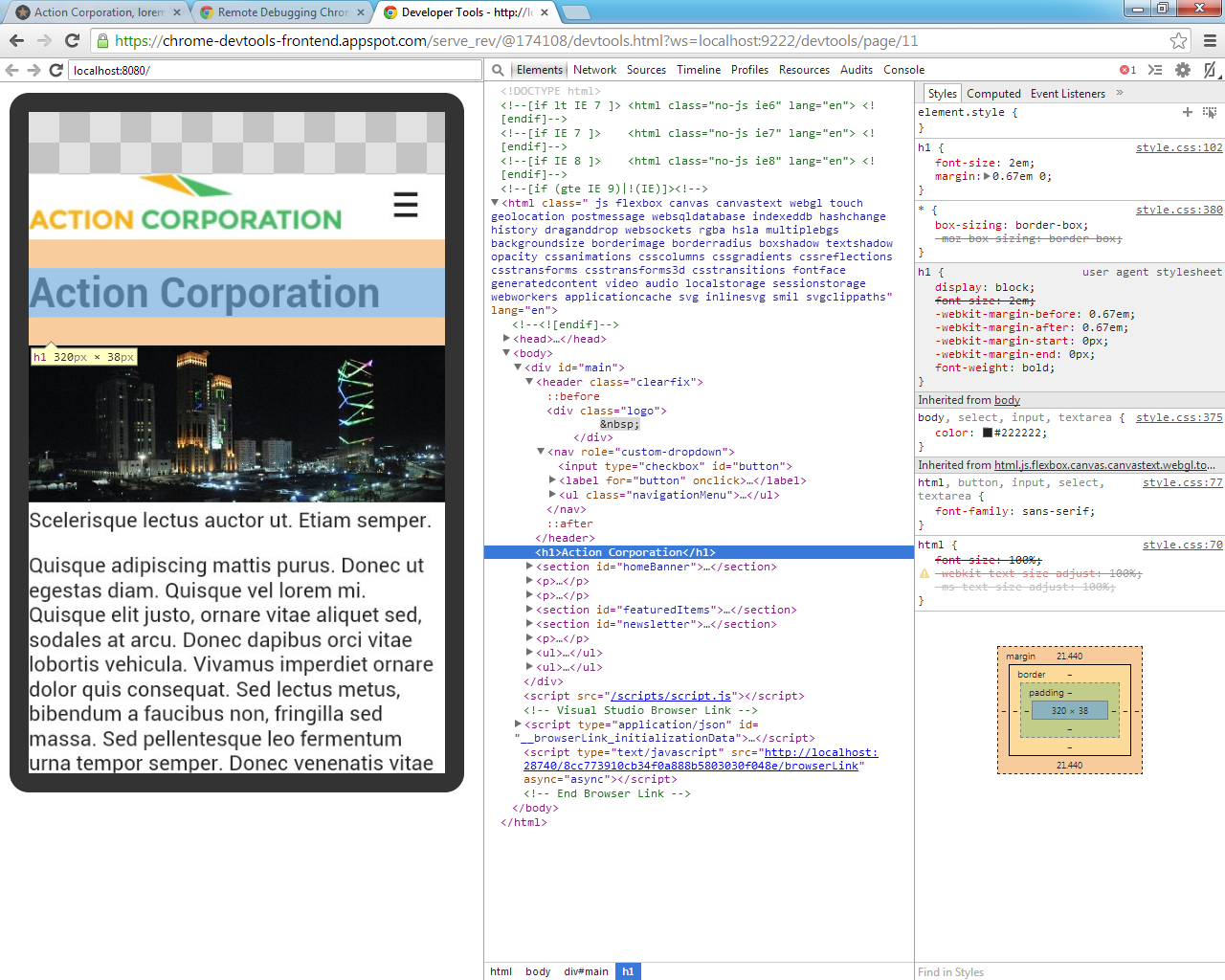Click the red error count indicator
This screenshot has height=980, width=1225.
(x=1127, y=70)
